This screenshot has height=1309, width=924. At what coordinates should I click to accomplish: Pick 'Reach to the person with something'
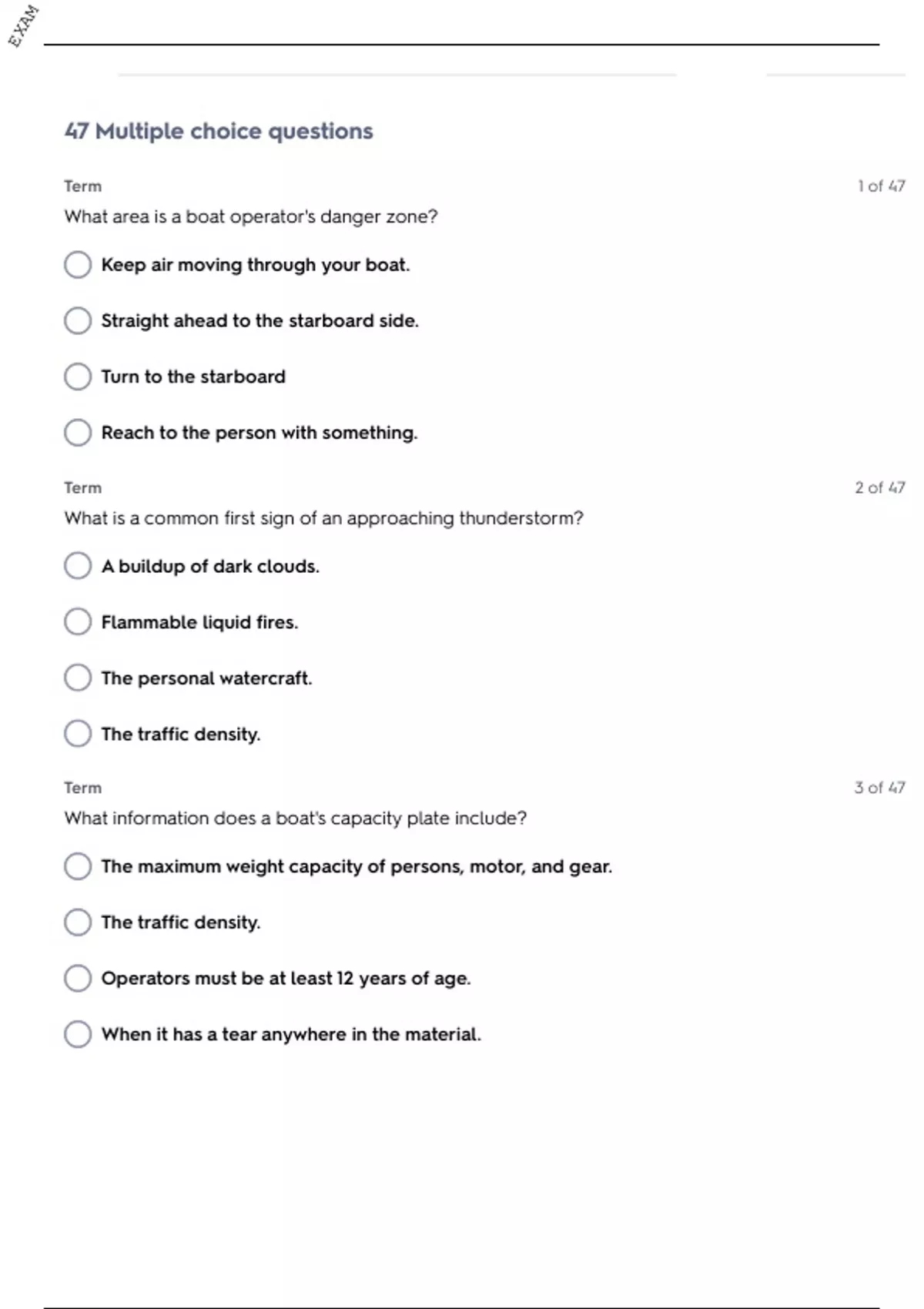coord(78,433)
